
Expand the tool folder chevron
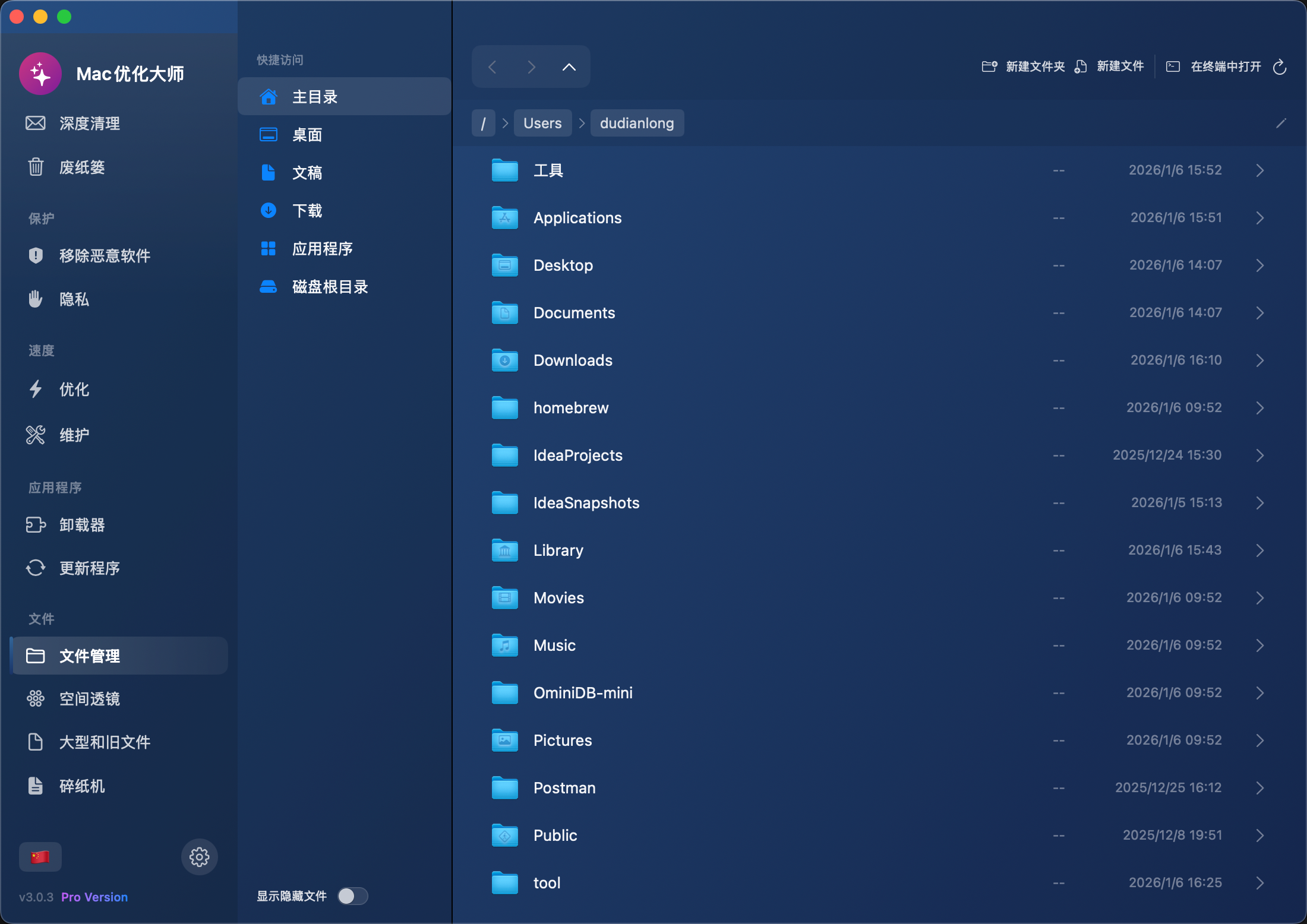pos(1259,883)
